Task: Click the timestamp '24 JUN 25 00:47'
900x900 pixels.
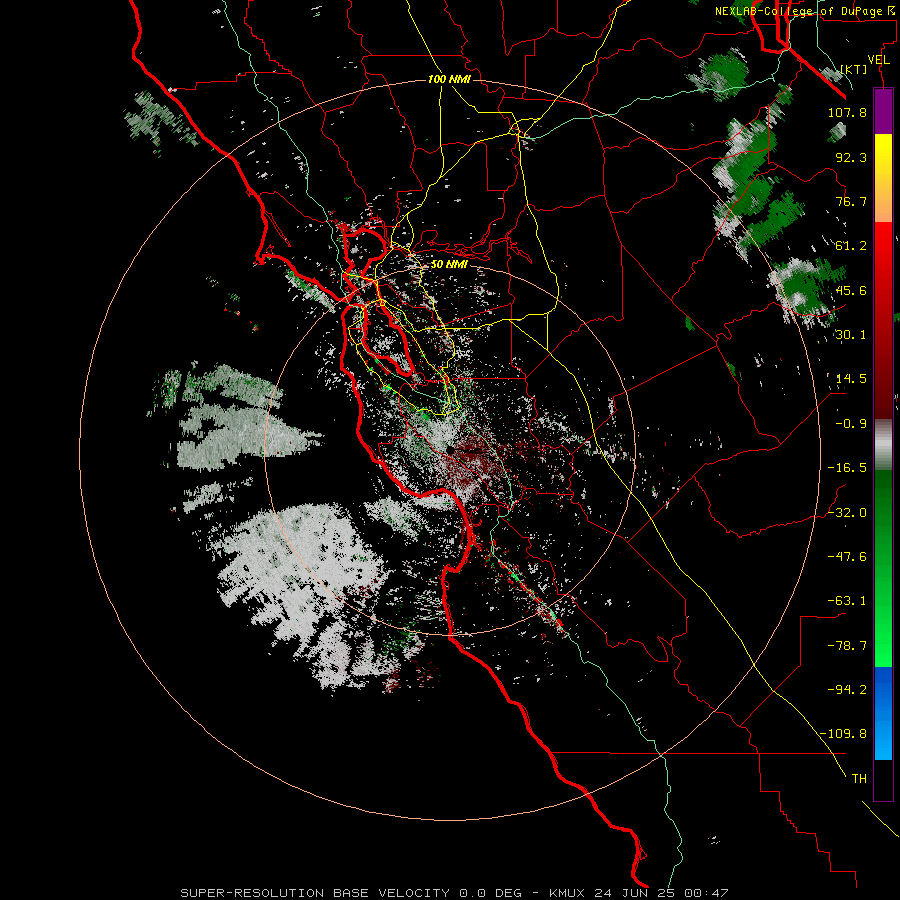Action: click(661, 893)
